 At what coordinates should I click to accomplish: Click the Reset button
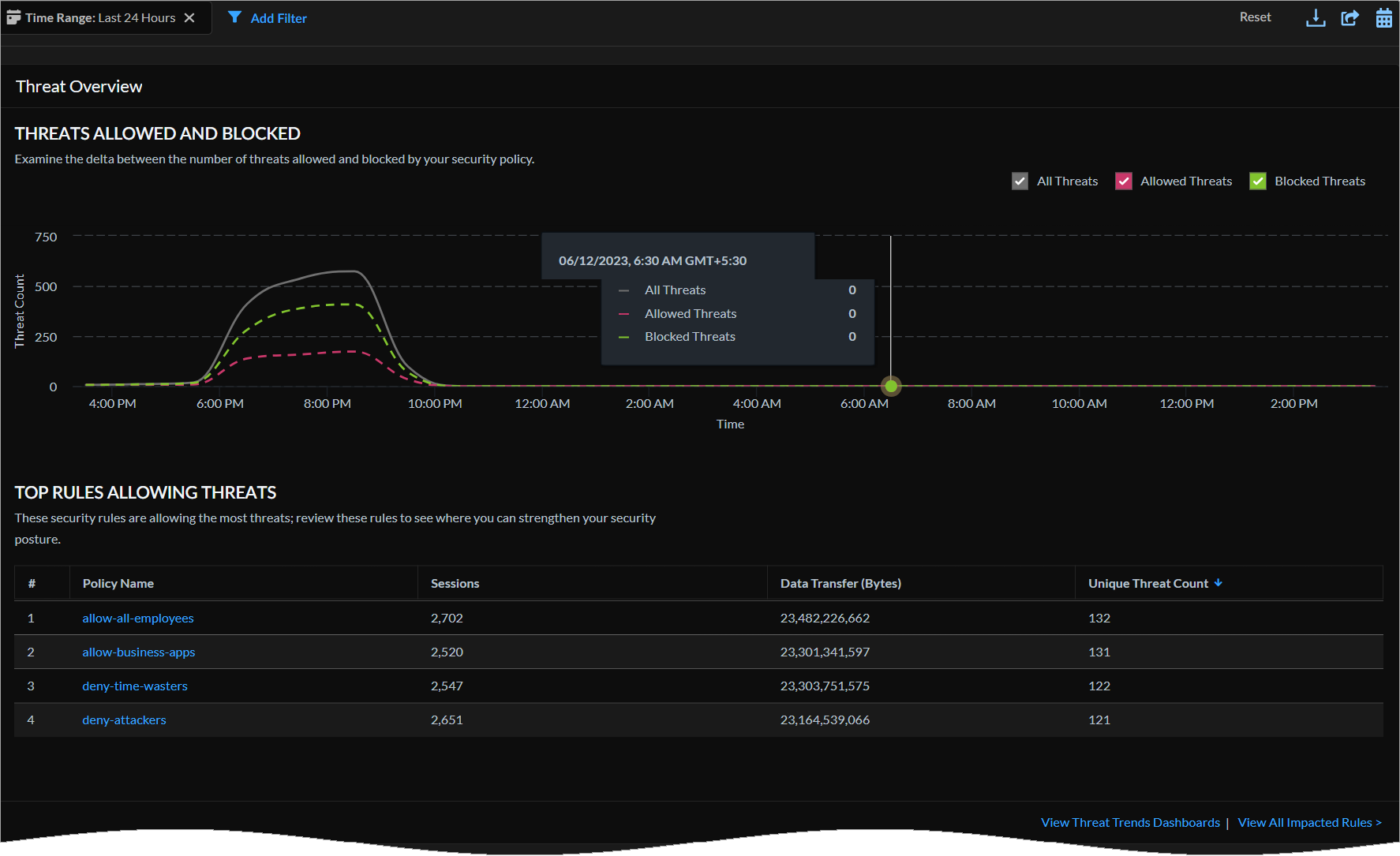pos(1255,17)
